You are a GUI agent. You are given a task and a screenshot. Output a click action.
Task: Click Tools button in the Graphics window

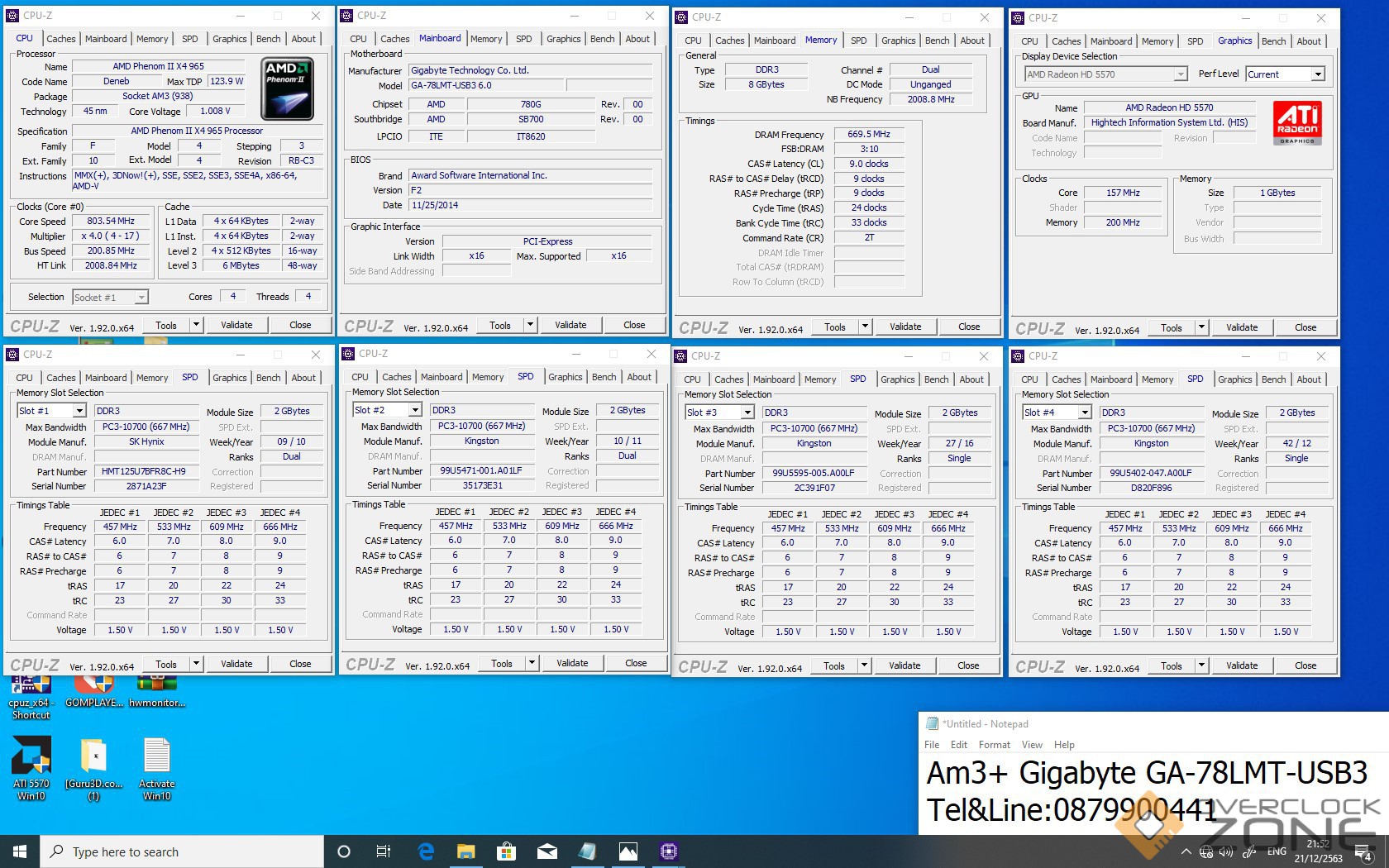pos(1172,328)
